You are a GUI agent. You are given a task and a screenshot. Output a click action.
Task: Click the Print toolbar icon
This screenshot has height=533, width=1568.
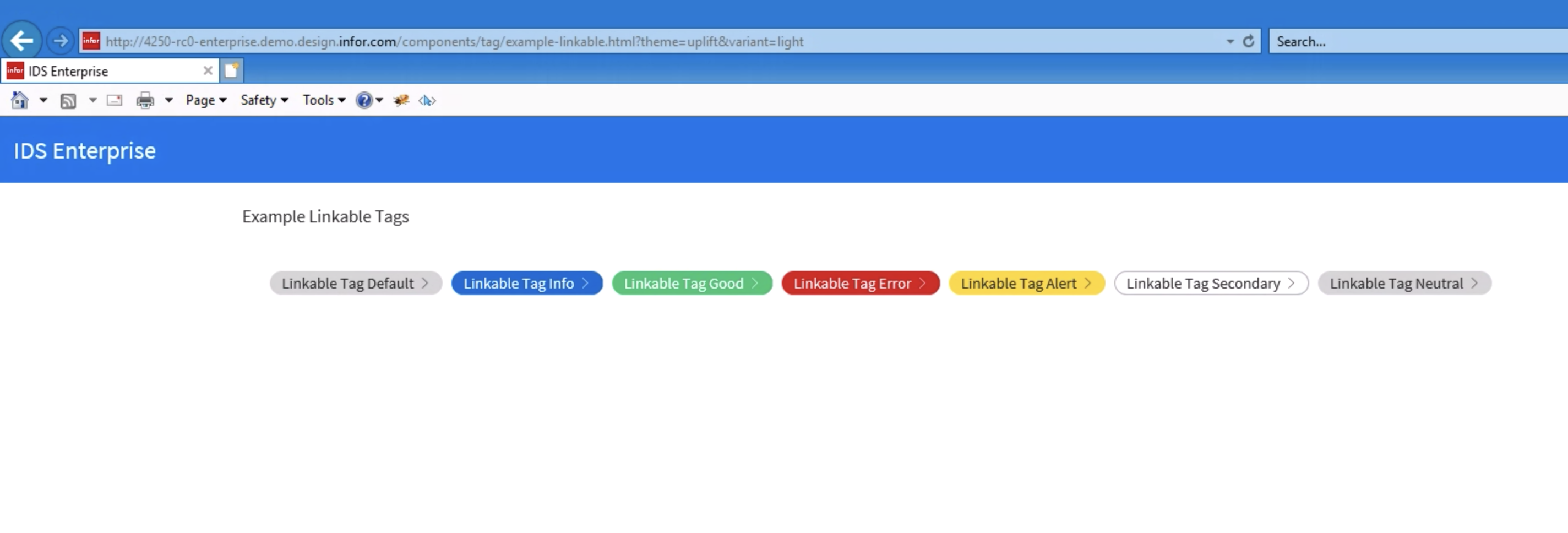tap(145, 100)
